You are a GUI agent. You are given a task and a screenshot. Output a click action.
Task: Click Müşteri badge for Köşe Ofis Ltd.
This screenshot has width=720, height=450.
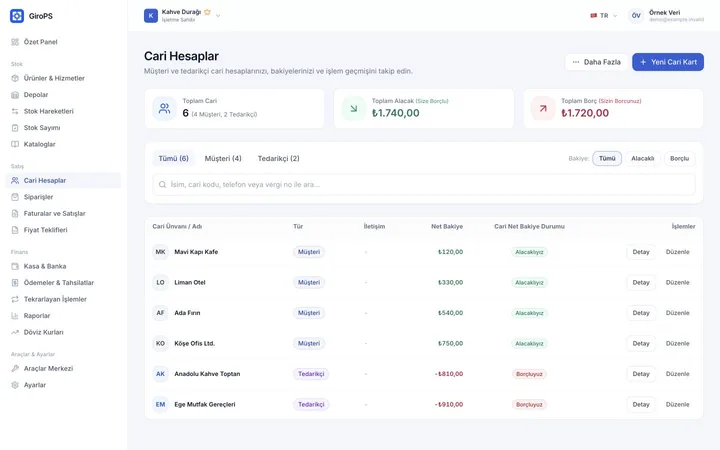309,343
